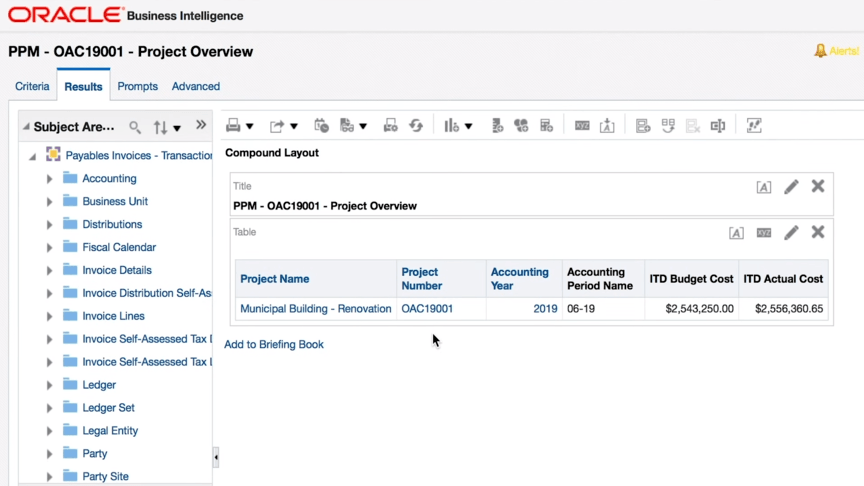864x486 pixels.
Task: Click the New Calculated Item icon
Action: [x=521, y=126]
